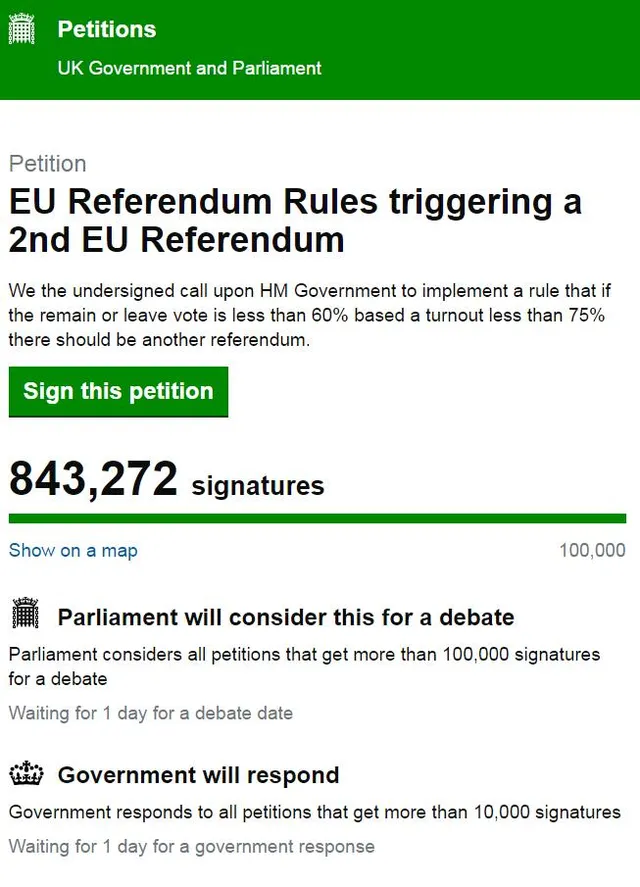Click the 843,272 signature count
640x887 pixels.
tap(93, 480)
